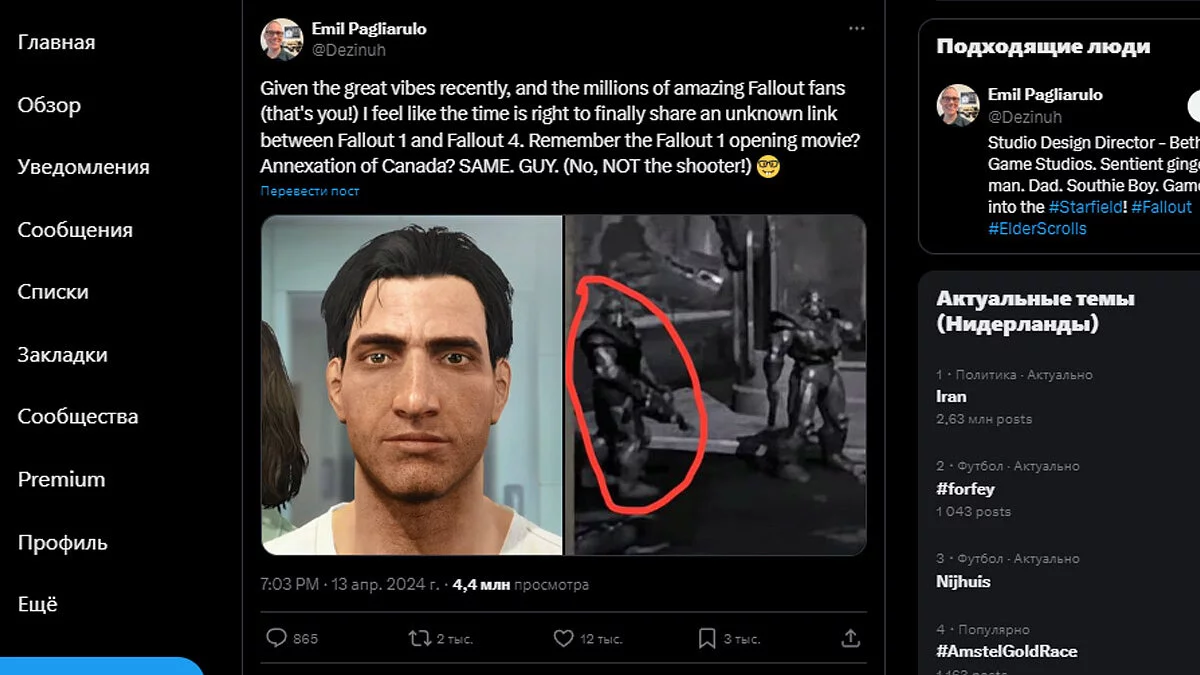This screenshot has height=675, width=1200.
Task: Open the Fallout 4 face image
Action: 411,384
